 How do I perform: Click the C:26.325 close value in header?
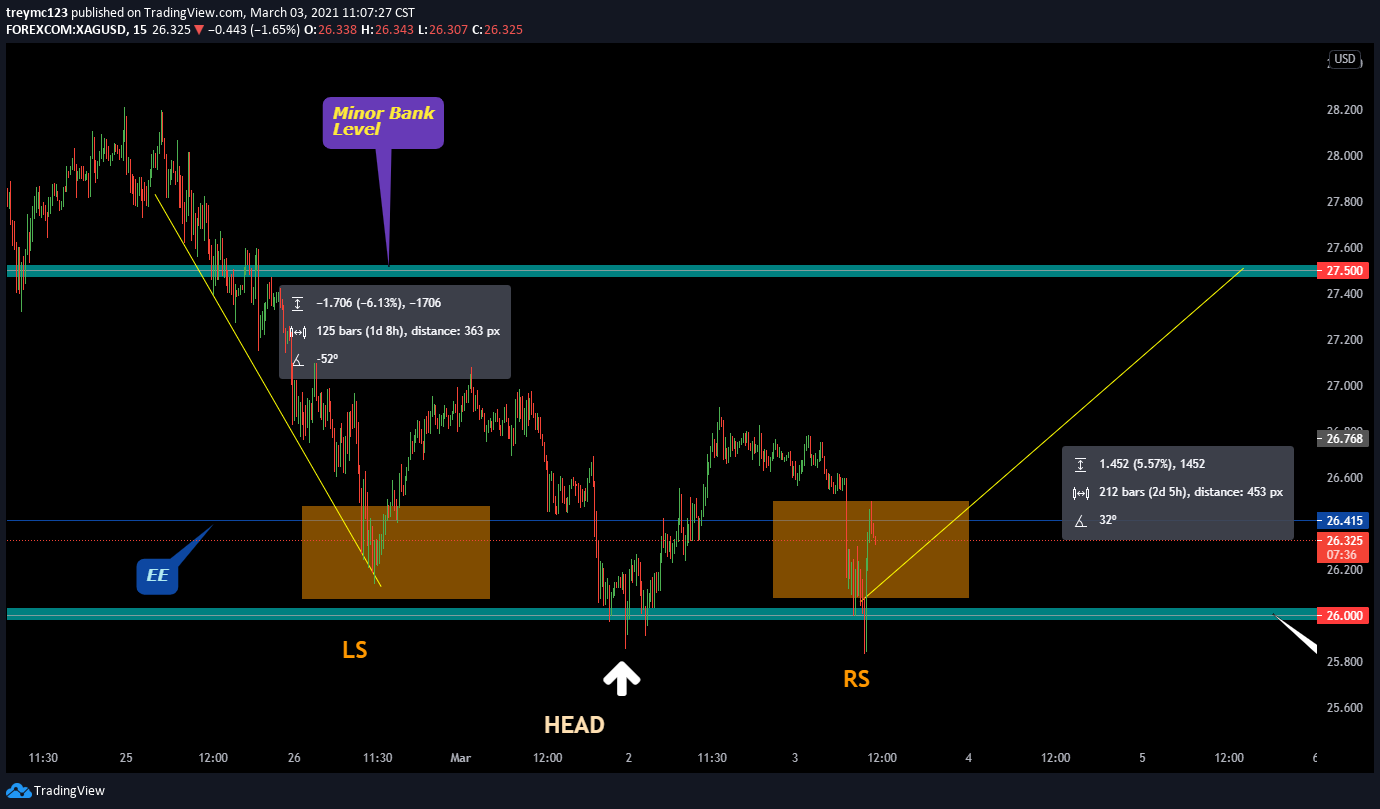[500, 30]
